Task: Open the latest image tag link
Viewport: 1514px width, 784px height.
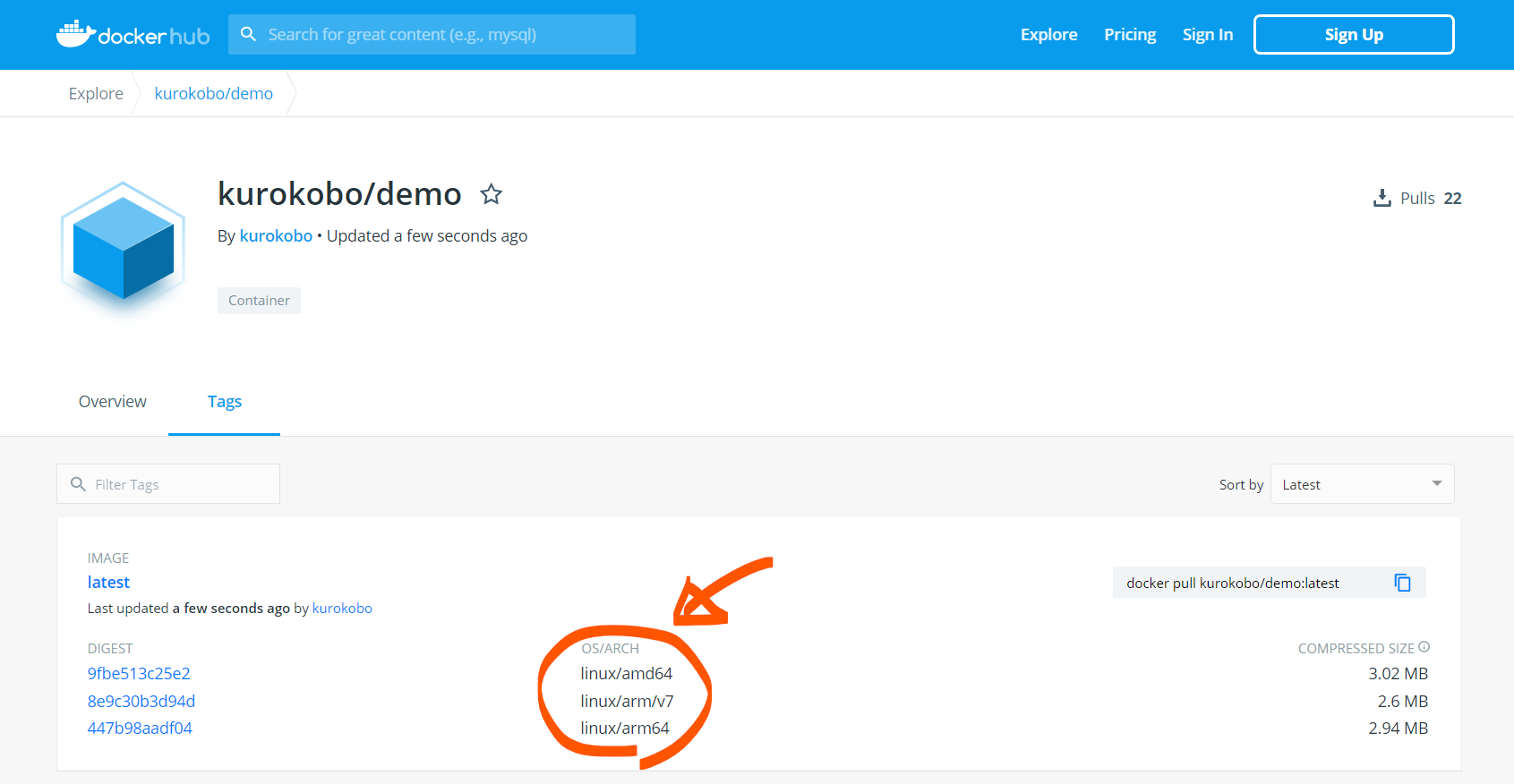Action: [x=108, y=583]
